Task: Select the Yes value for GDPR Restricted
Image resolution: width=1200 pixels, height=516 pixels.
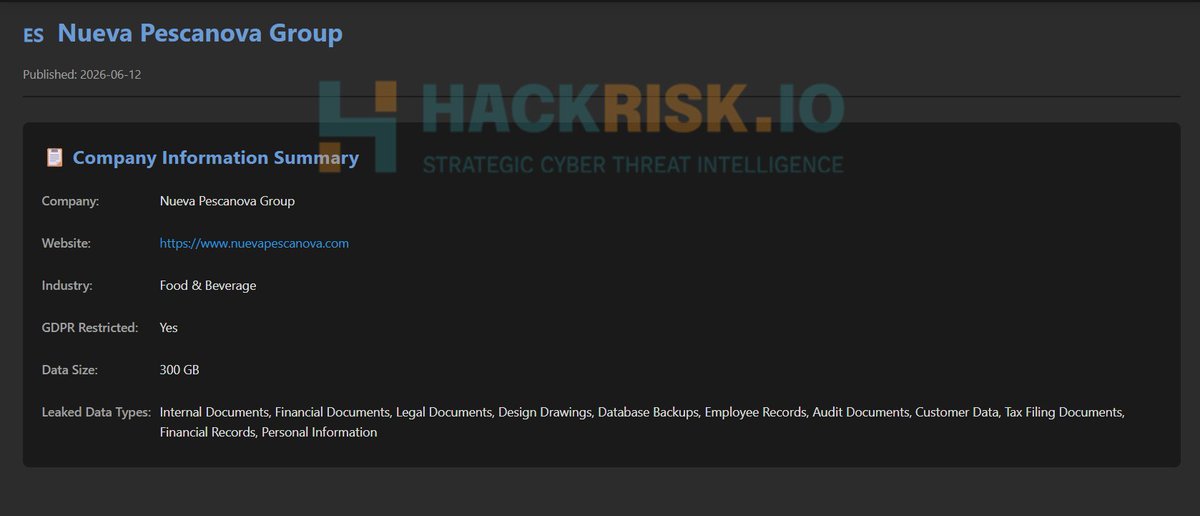Action: 169,327
